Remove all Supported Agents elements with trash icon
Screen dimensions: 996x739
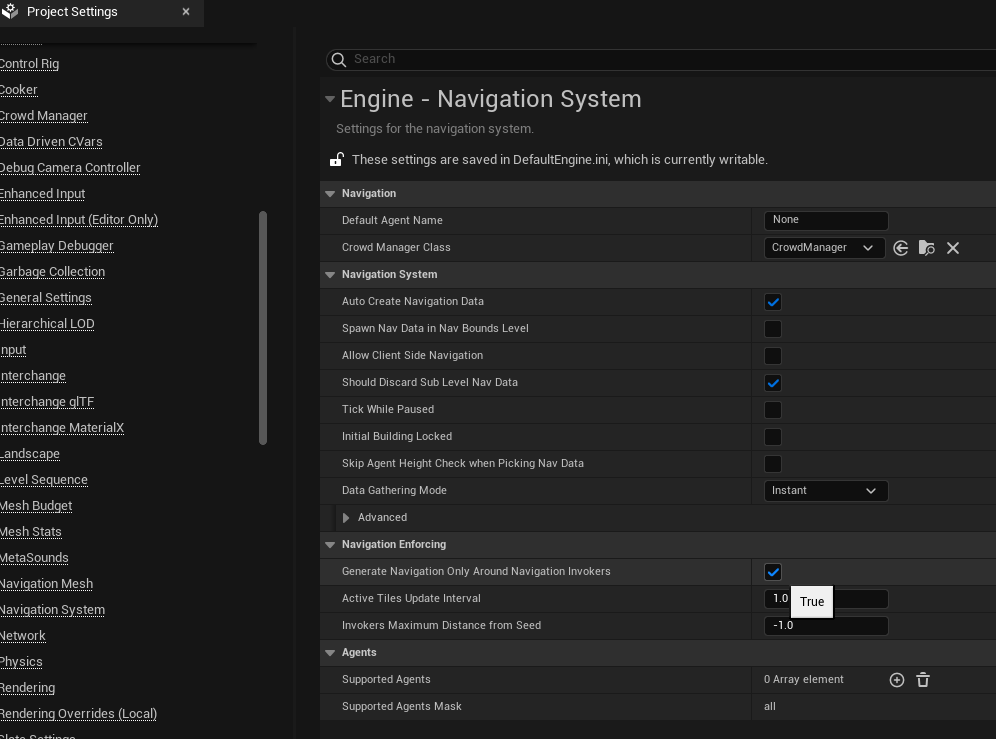pos(923,680)
